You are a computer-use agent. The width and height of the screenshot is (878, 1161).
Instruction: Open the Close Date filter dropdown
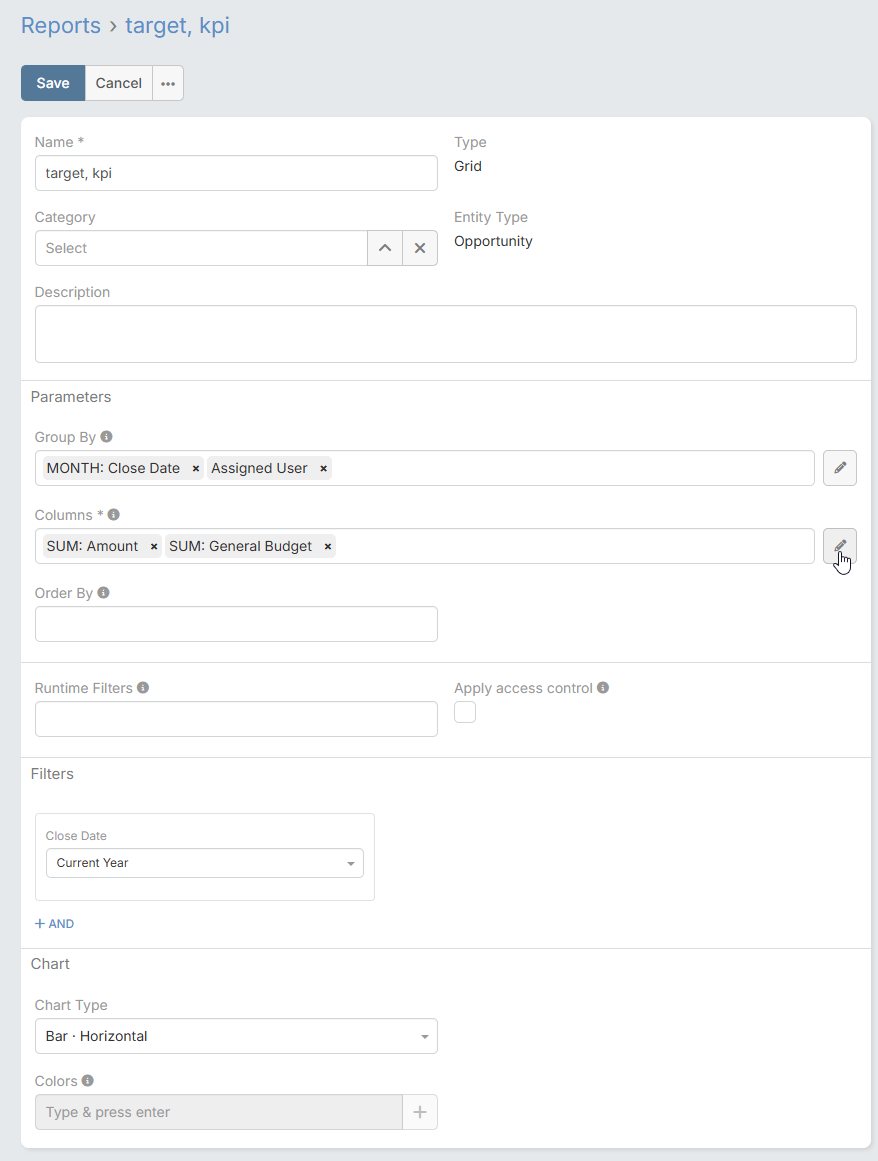coord(205,863)
